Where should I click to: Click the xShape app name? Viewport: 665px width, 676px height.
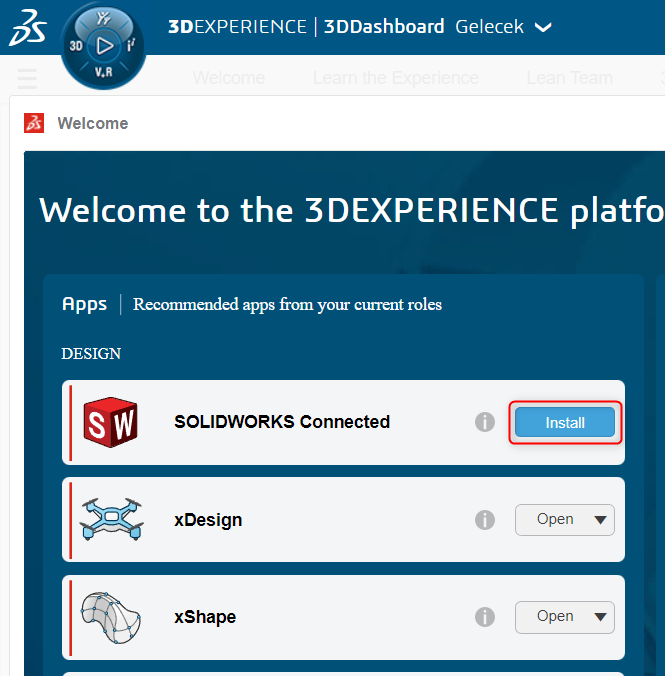(x=205, y=617)
